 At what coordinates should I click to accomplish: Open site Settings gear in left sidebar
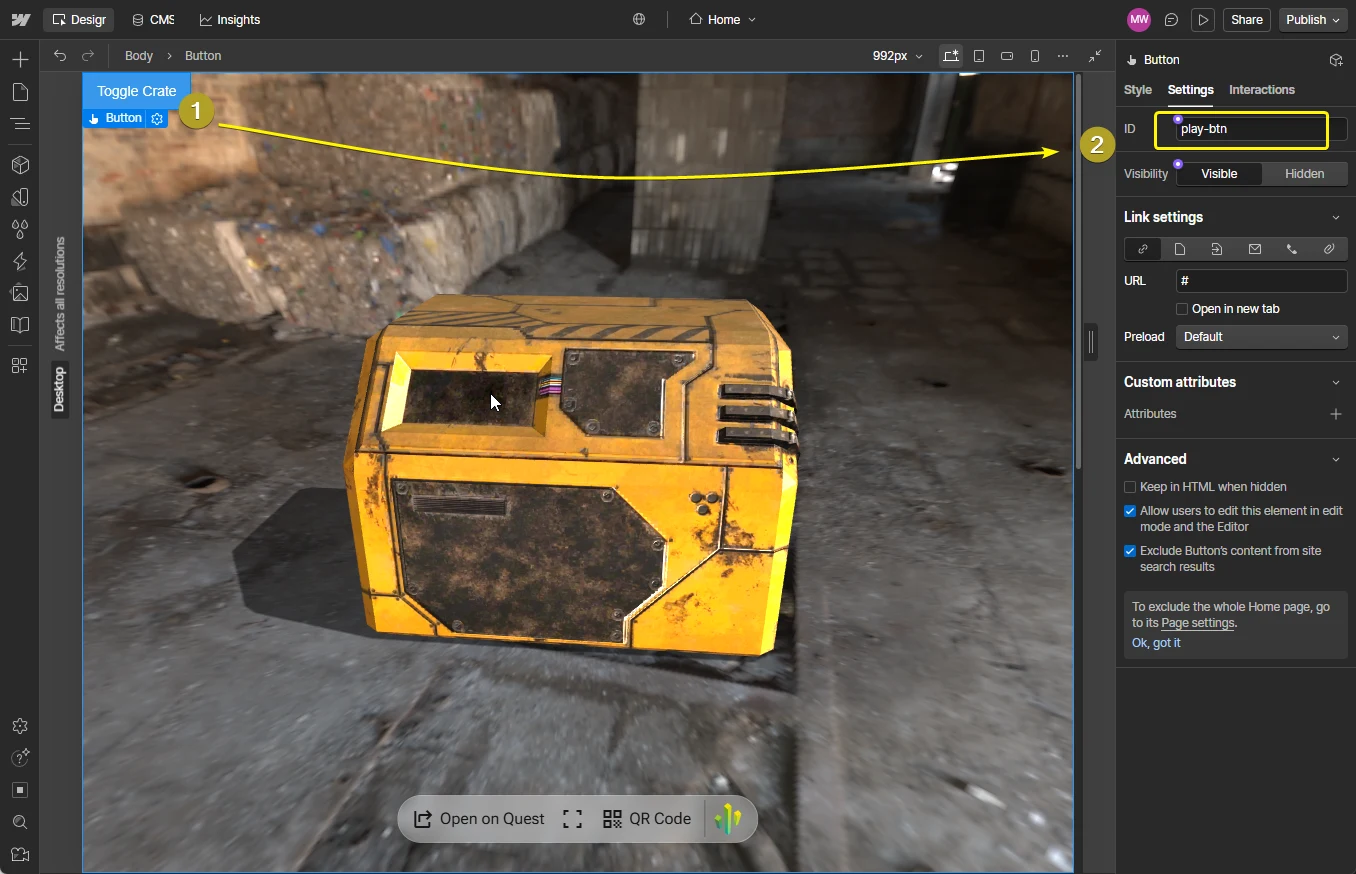click(20, 726)
